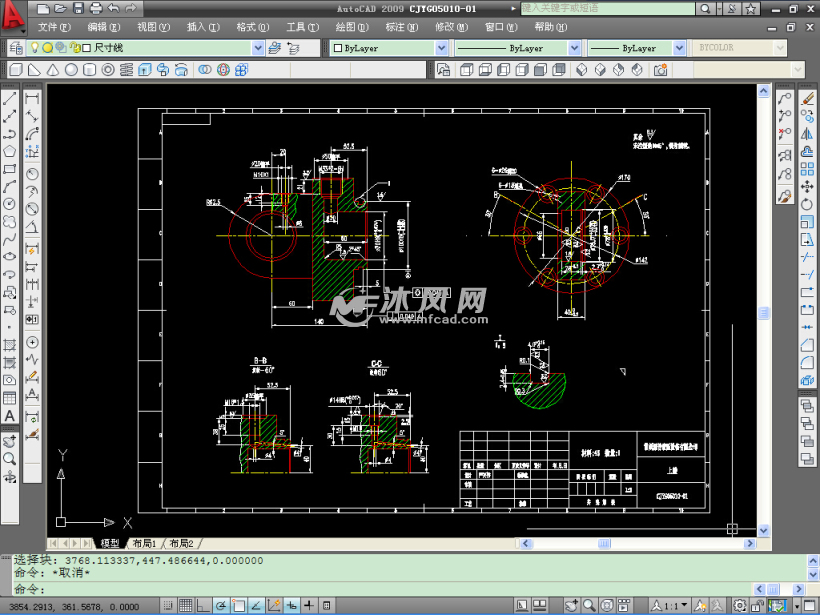Screen dimensions: 820x615
Task: Click the command line input area
Action: pyautogui.click(x=382, y=589)
